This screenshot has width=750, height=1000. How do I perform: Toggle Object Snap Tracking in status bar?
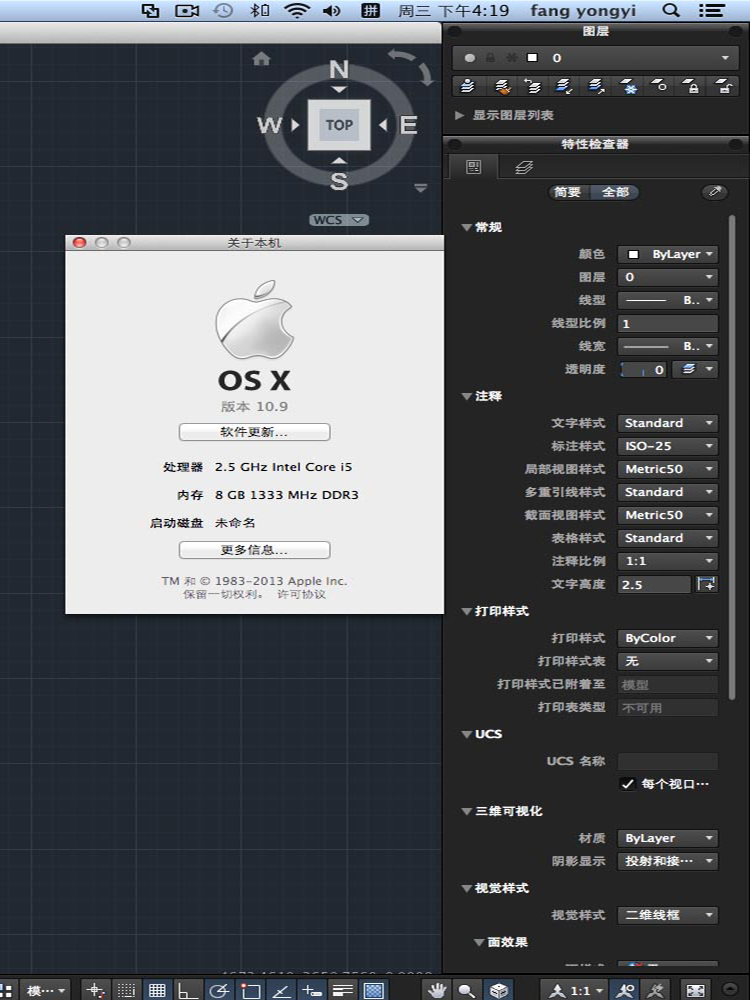click(x=281, y=990)
